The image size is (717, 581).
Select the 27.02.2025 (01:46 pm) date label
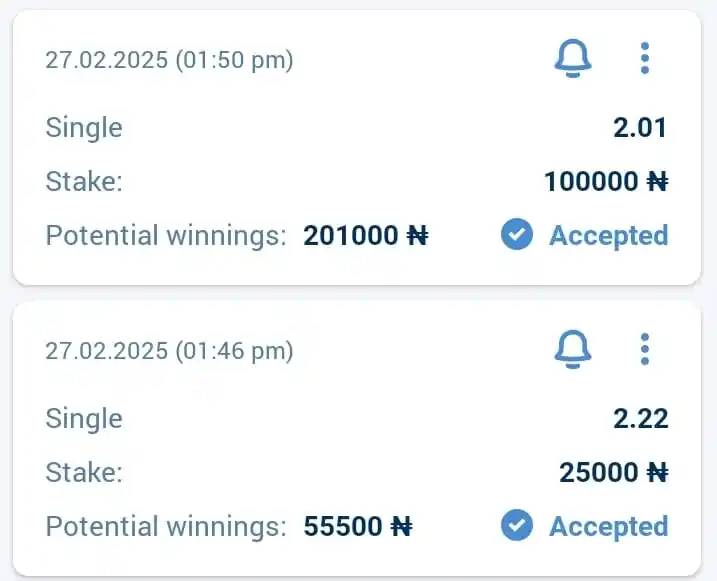[x=169, y=351]
